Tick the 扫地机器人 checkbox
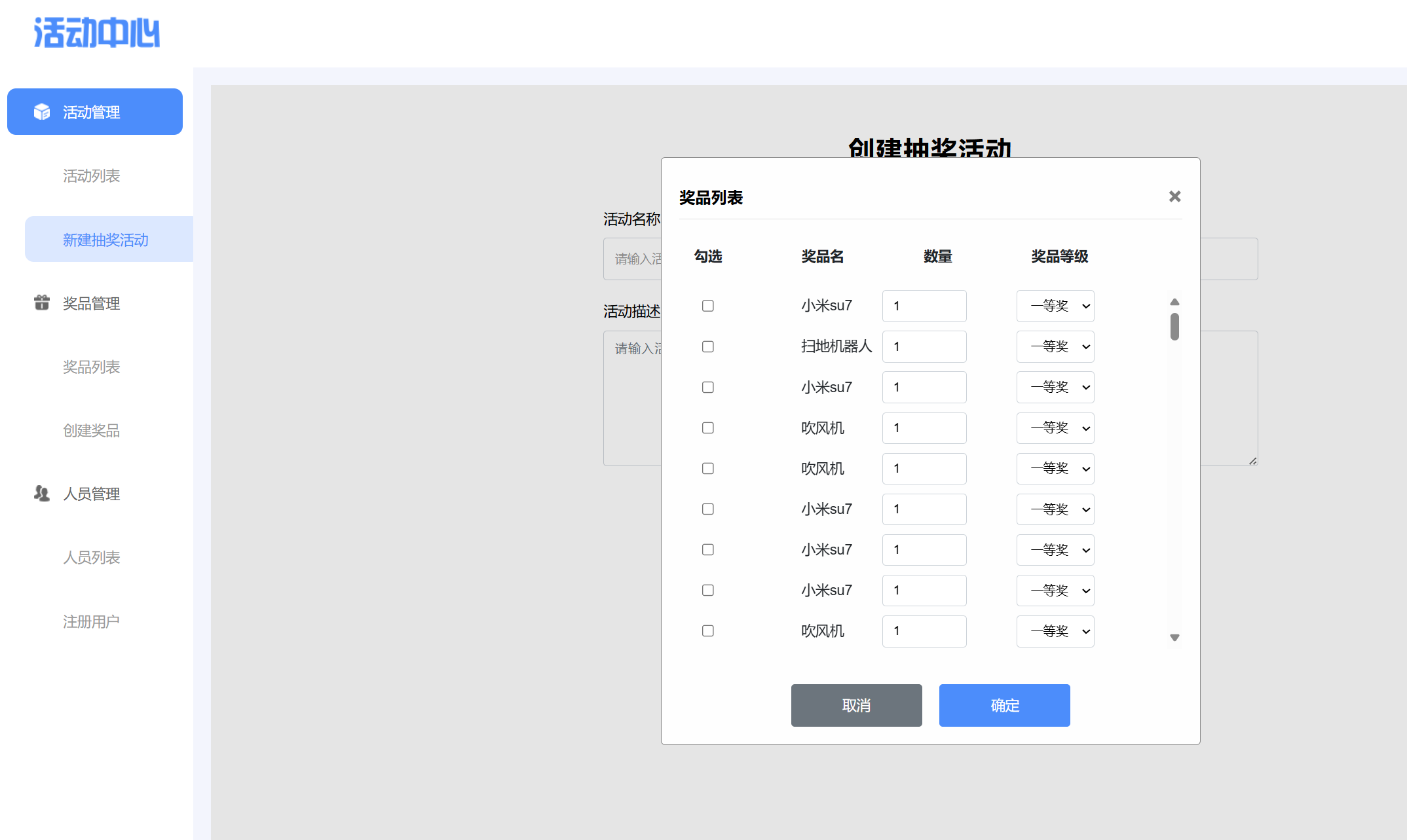This screenshot has width=1407, height=840. tap(707, 346)
